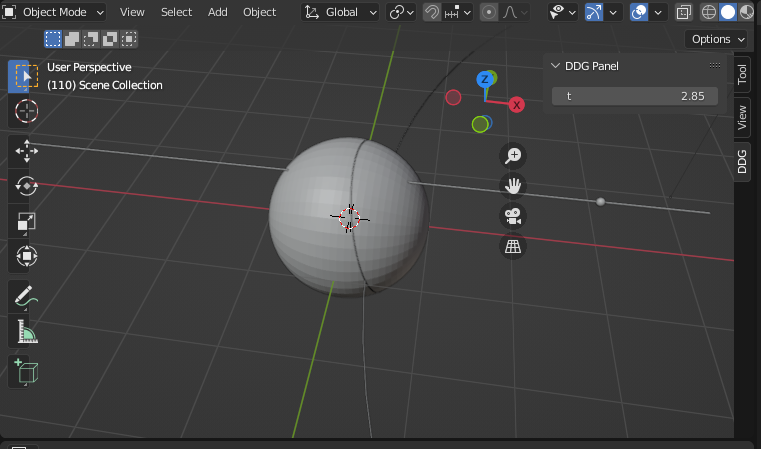
Task: Toggle X-ray view mode
Action: click(x=684, y=12)
